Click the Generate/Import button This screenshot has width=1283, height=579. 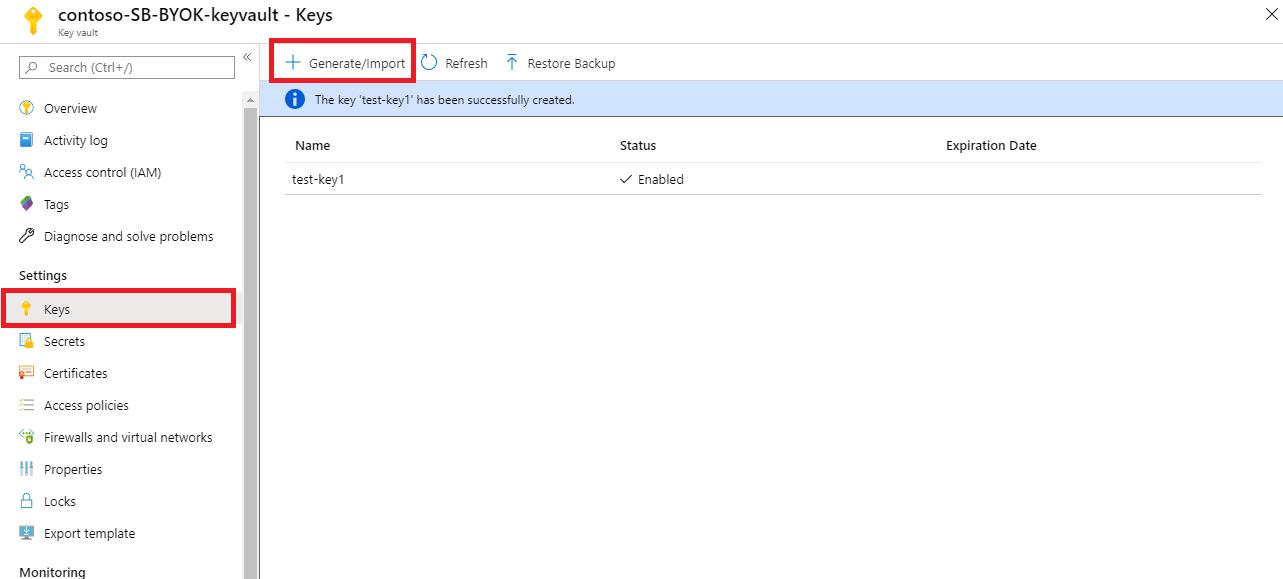point(342,60)
